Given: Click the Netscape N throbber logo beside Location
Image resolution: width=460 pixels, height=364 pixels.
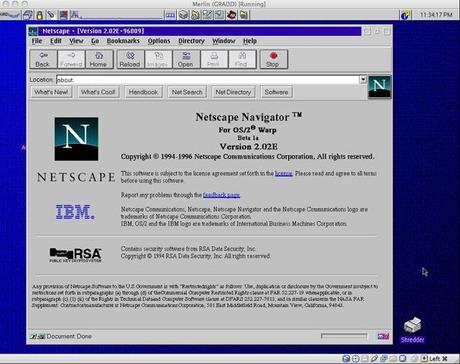Looking at the screenshot, I should [379, 87].
